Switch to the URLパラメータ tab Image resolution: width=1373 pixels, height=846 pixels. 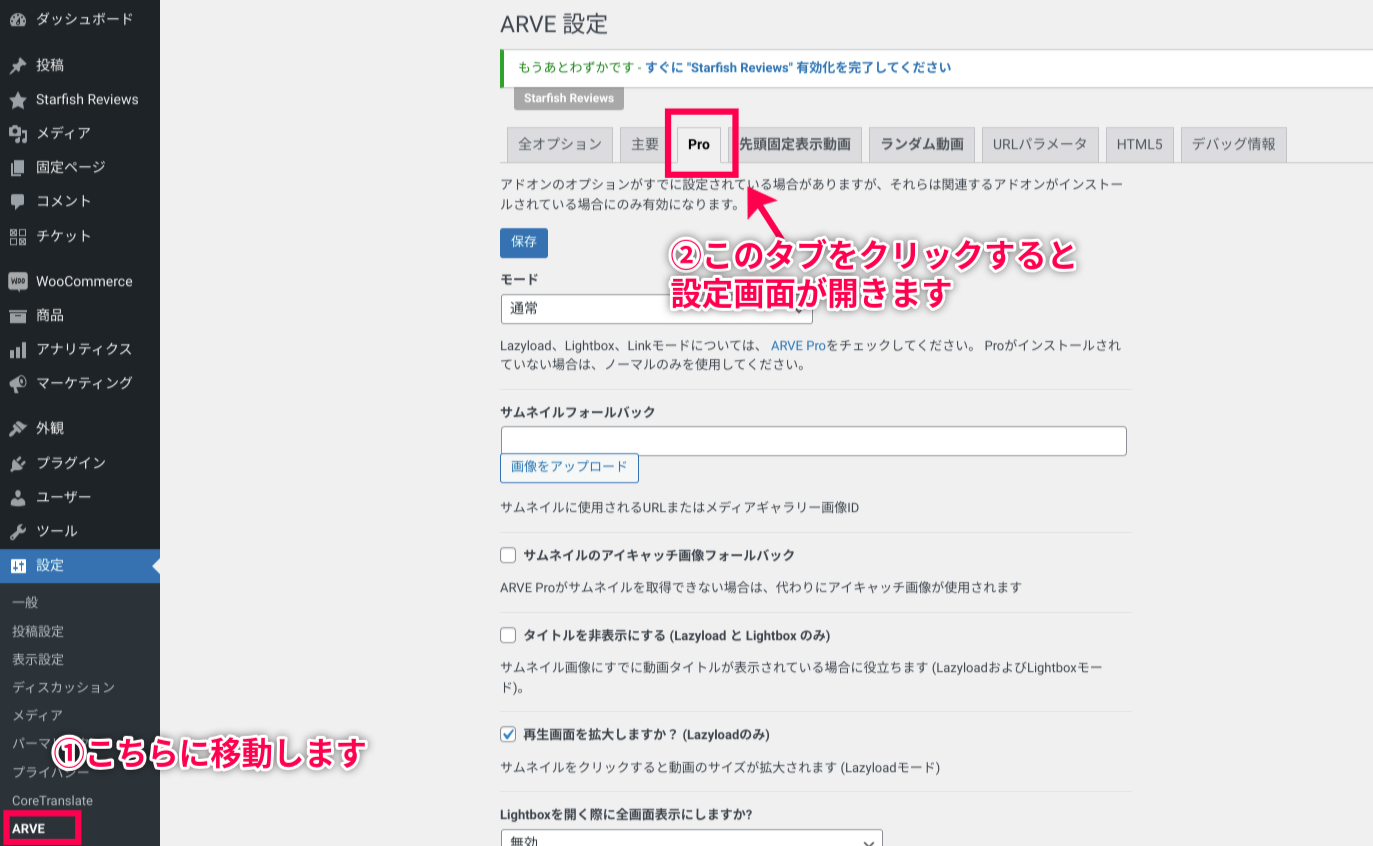click(1040, 144)
